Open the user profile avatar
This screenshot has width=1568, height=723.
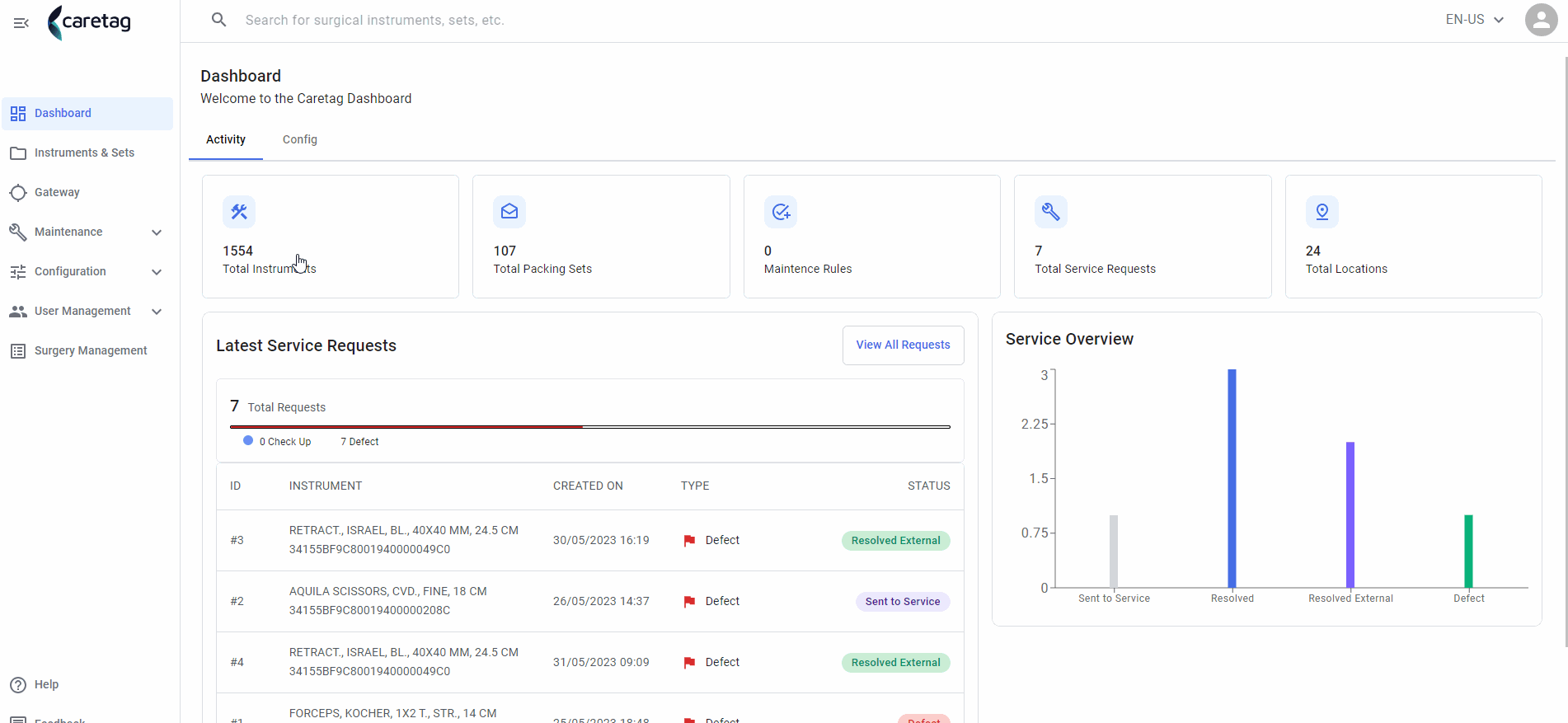coord(1541,20)
